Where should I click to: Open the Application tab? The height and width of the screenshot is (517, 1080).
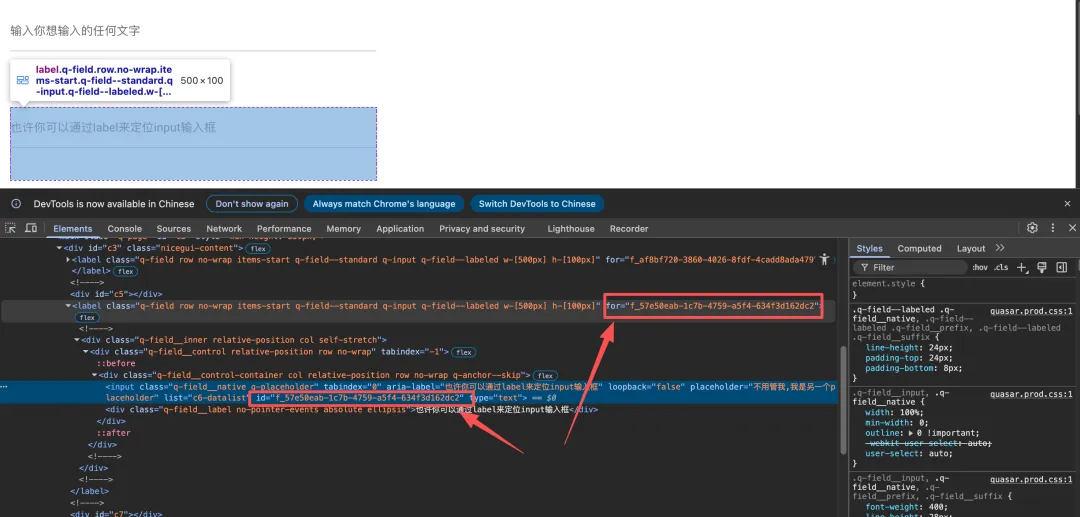400,229
